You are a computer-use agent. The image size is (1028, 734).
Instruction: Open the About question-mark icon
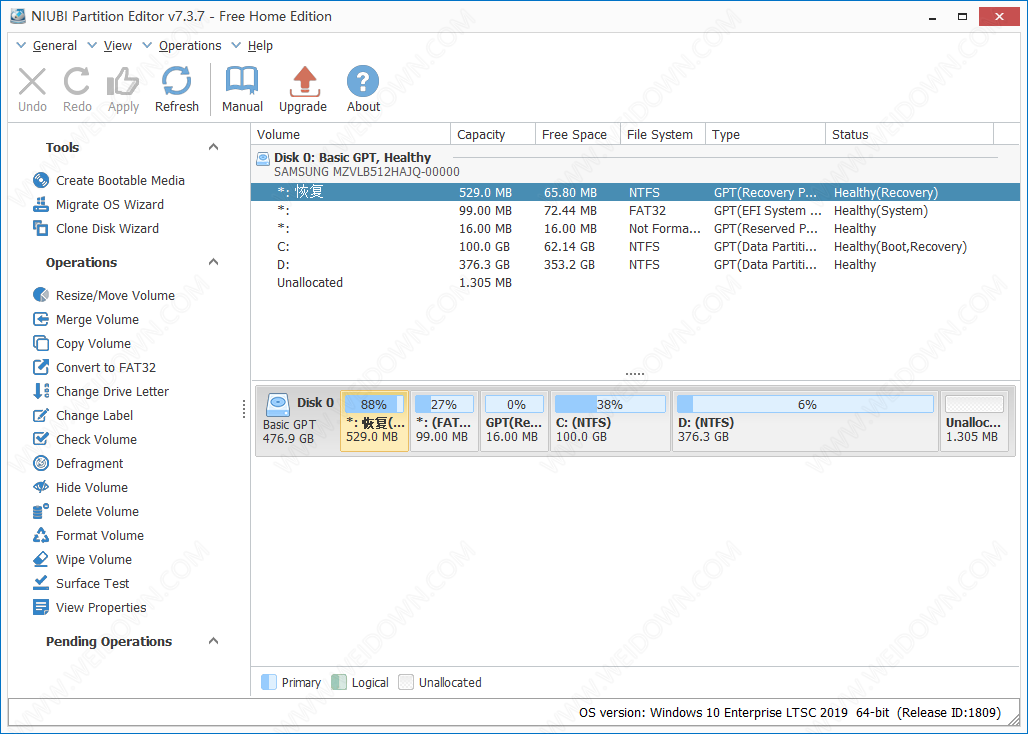point(363,81)
